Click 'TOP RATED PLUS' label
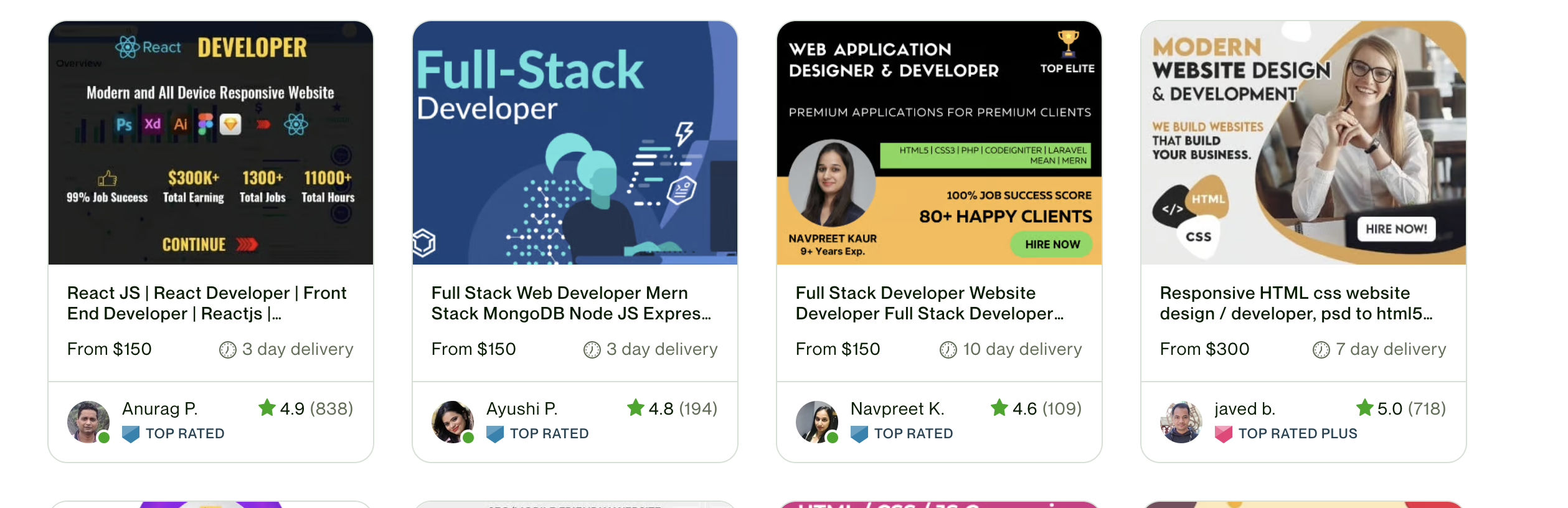This screenshot has width=1568, height=508. coord(1298,434)
